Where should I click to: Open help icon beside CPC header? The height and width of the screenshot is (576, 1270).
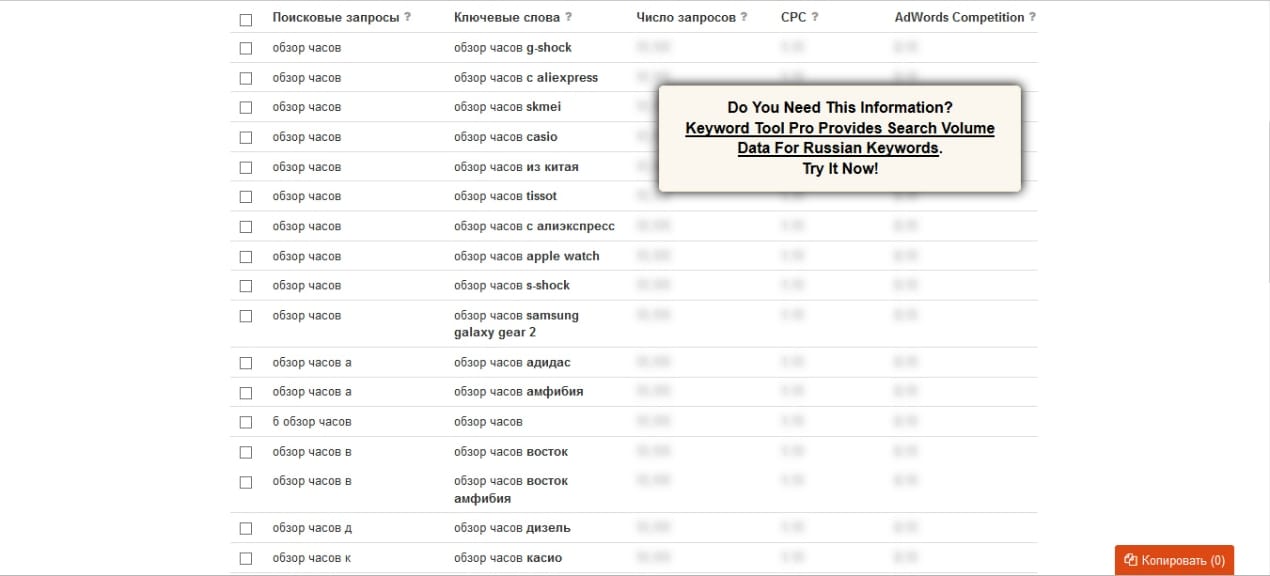814,18
